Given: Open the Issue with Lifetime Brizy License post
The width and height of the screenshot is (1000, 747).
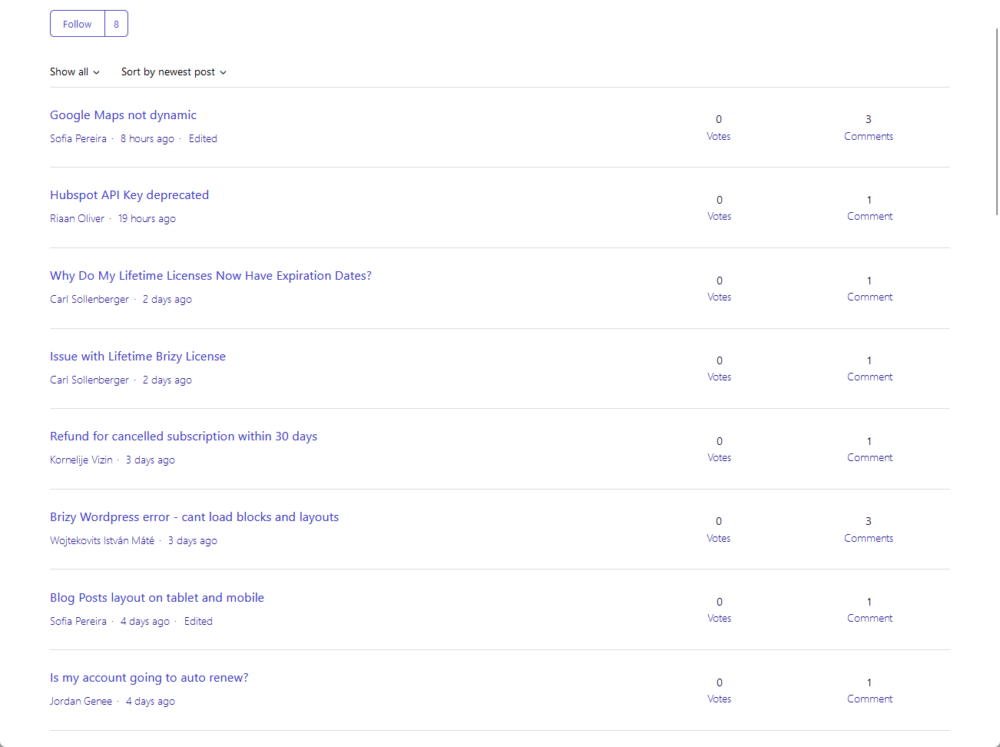Looking at the screenshot, I should click(x=138, y=356).
